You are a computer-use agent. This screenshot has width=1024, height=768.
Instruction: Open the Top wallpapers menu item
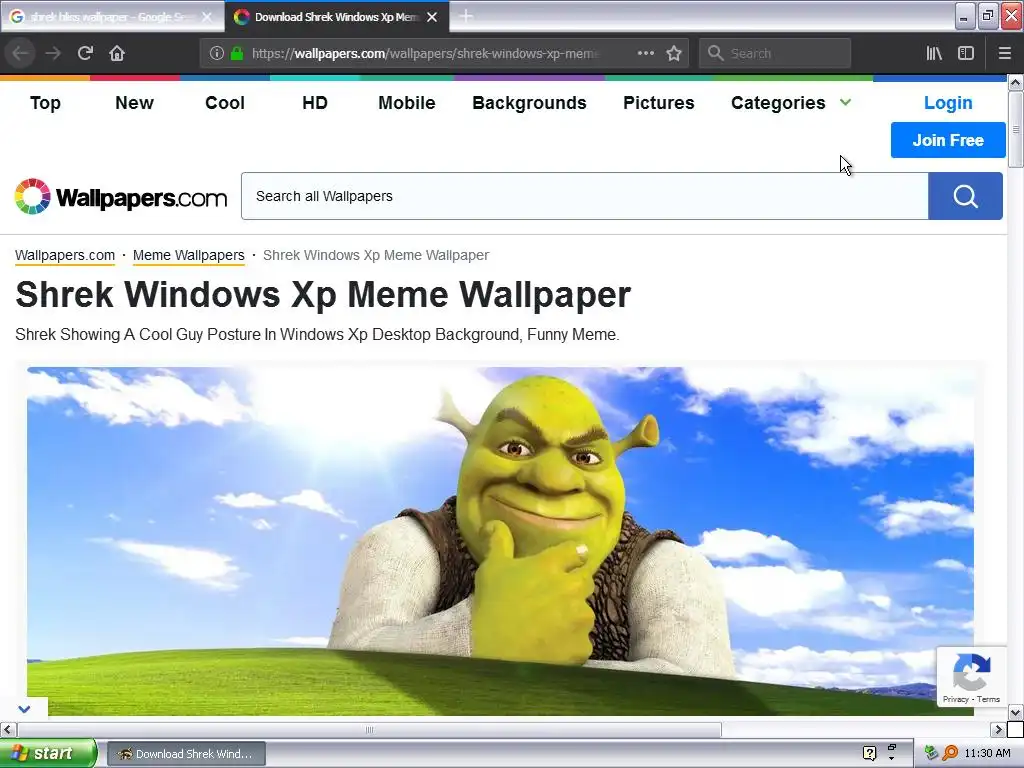[x=45, y=103]
